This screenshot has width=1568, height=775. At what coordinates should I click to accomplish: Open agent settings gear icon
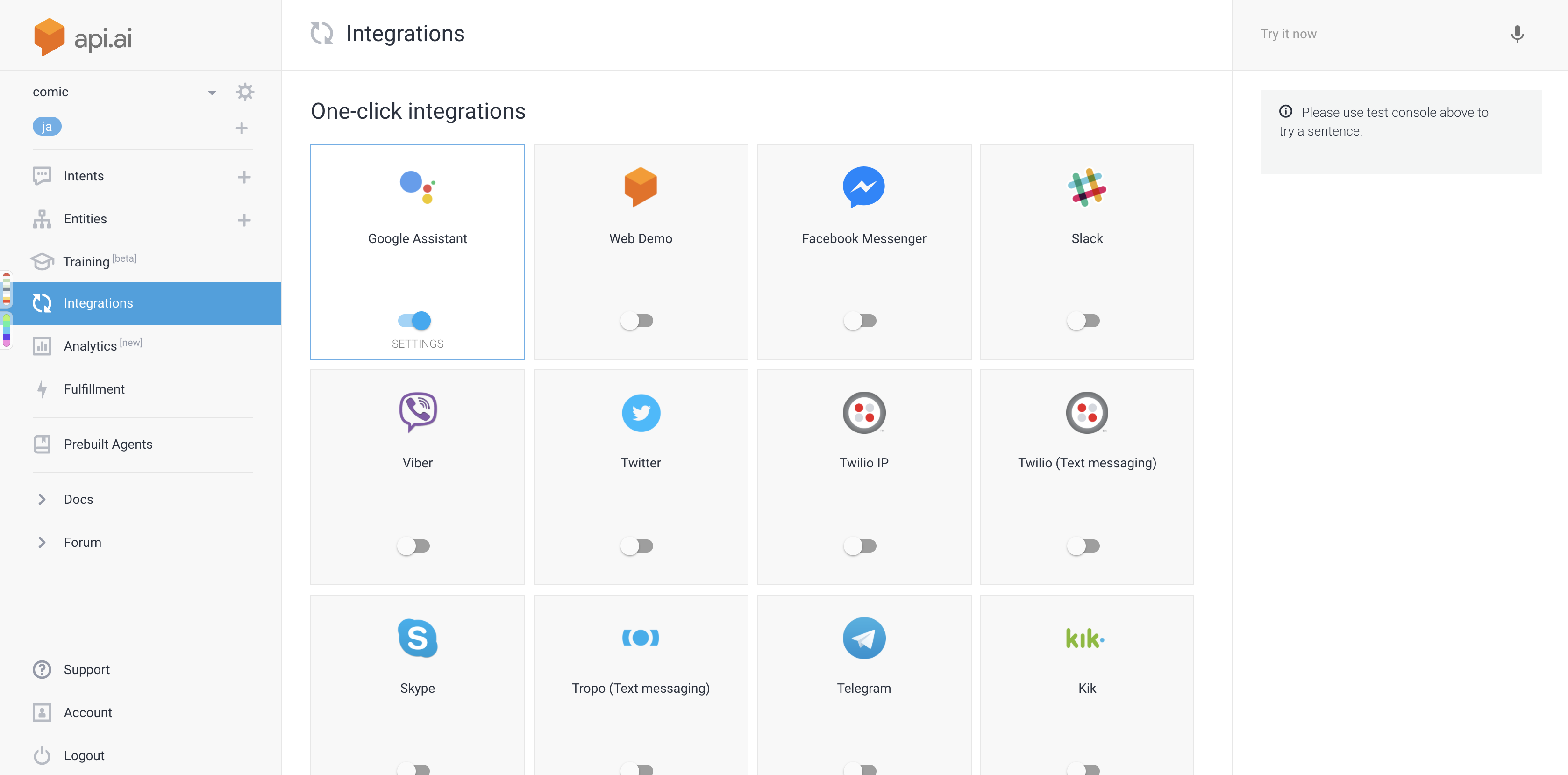click(245, 92)
